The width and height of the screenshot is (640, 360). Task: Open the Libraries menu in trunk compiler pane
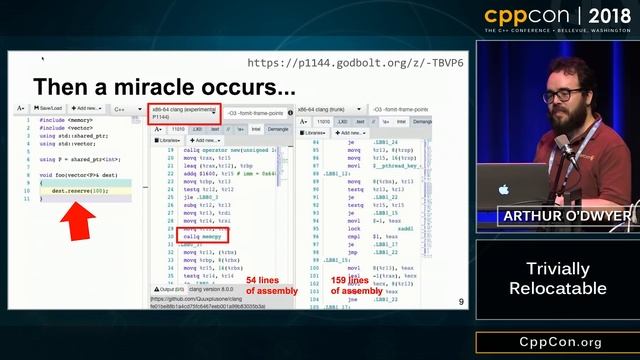(313, 133)
